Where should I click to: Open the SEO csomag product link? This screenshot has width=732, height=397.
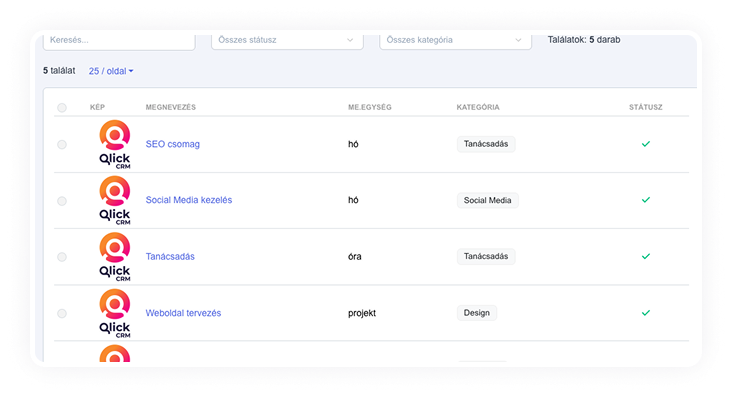172,144
